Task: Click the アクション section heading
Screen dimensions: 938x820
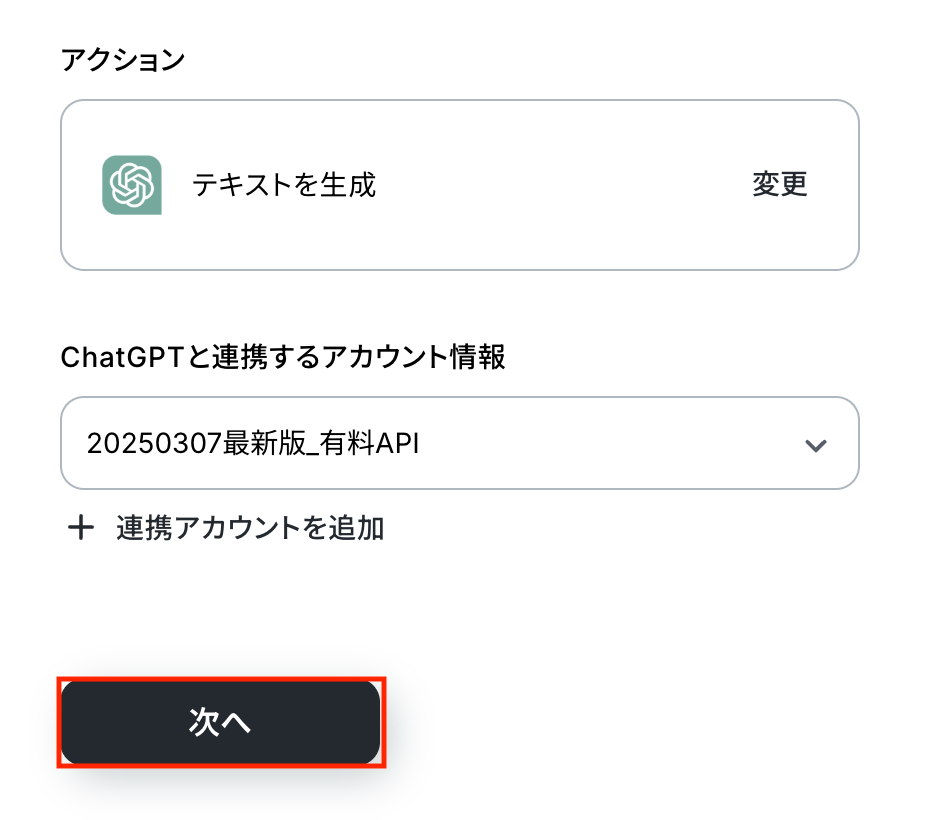Action: pyautogui.click(x=123, y=60)
